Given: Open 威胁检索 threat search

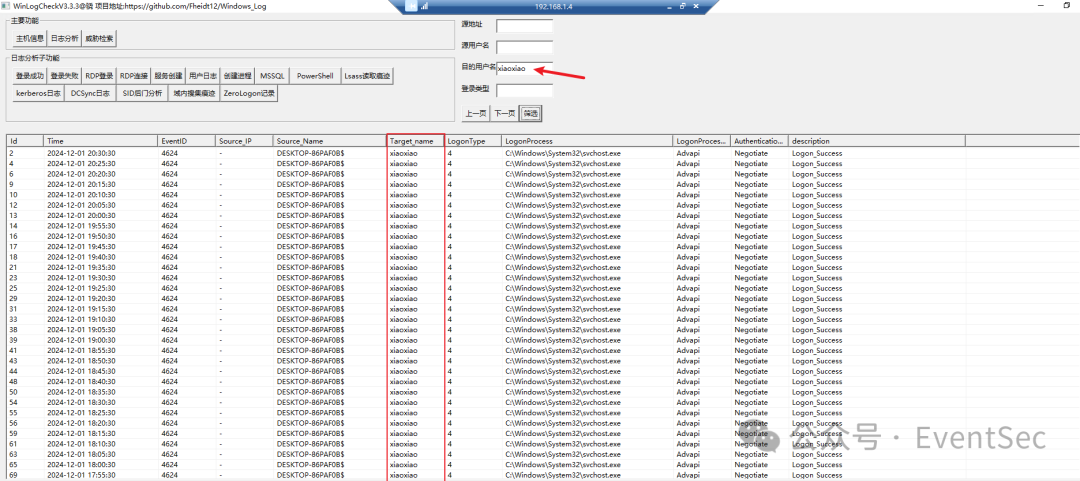Looking at the screenshot, I should pos(99,39).
